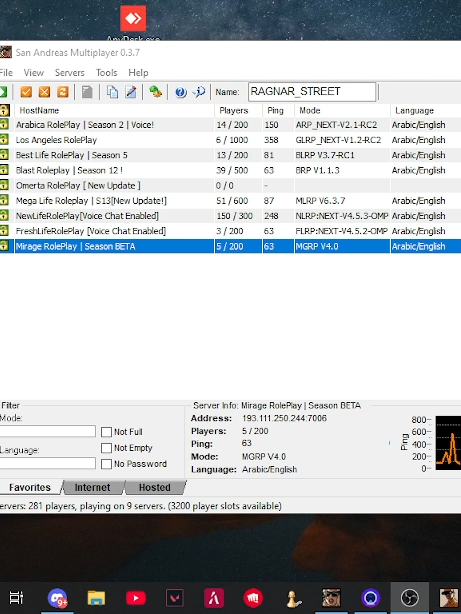This screenshot has height=614, width=461.
Task: Click lock icon beside Mirage RolePlay row
Action: coord(4,246)
